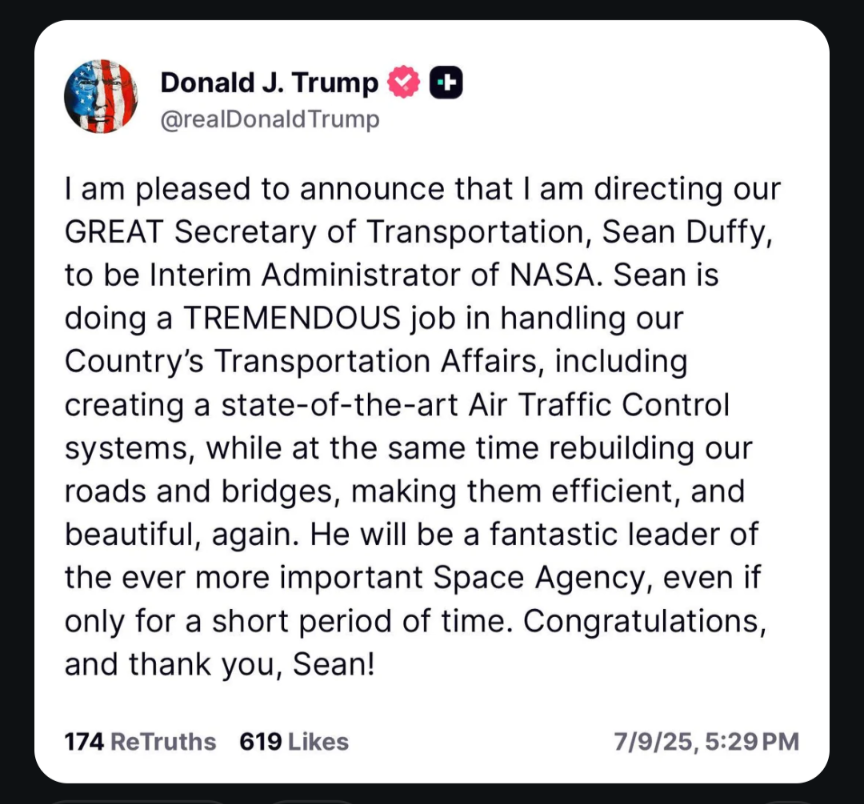Open the @realDonaldTrump handle link
This screenshot has width=864, height=804.
pos(270,119)
